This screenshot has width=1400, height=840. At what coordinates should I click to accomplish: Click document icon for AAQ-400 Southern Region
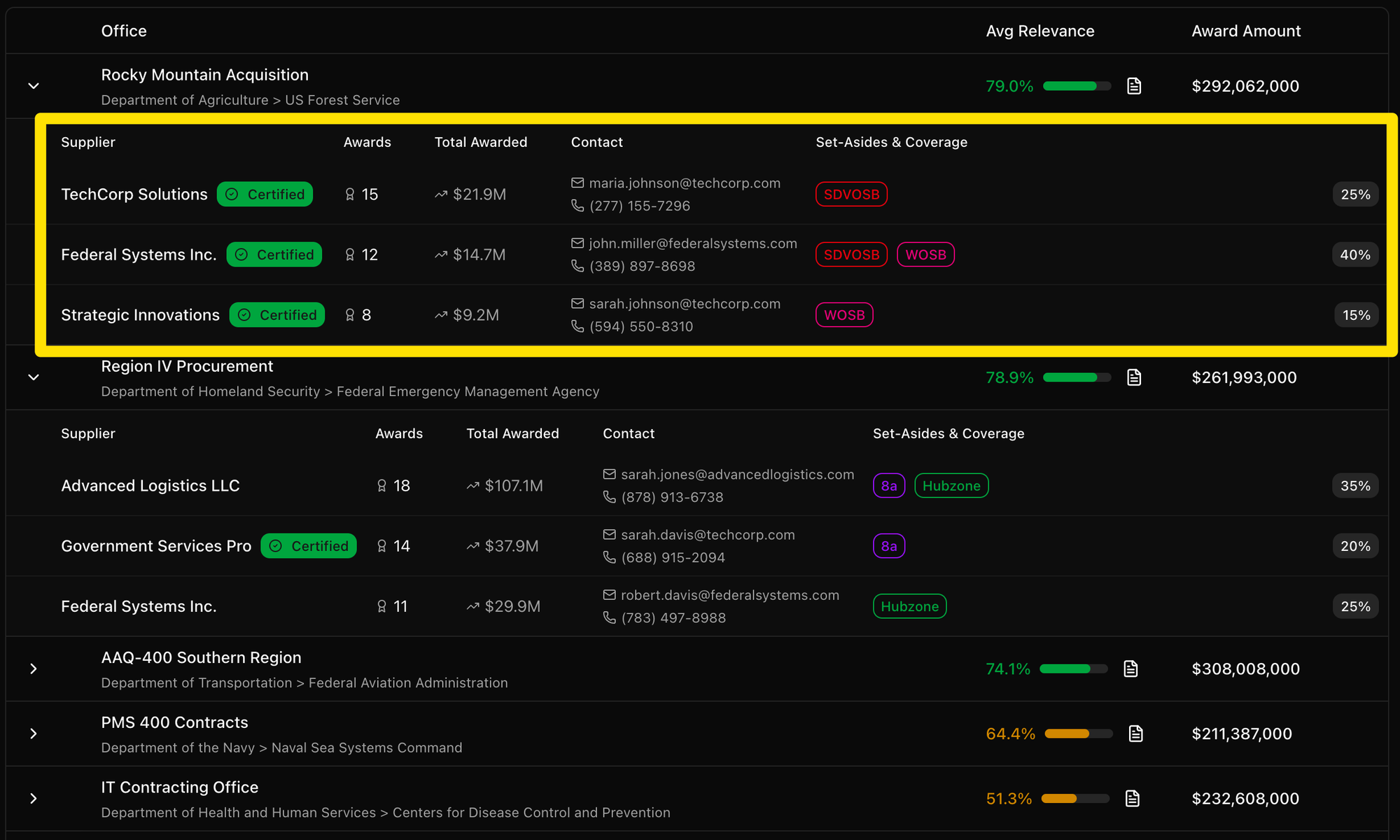1130,668
